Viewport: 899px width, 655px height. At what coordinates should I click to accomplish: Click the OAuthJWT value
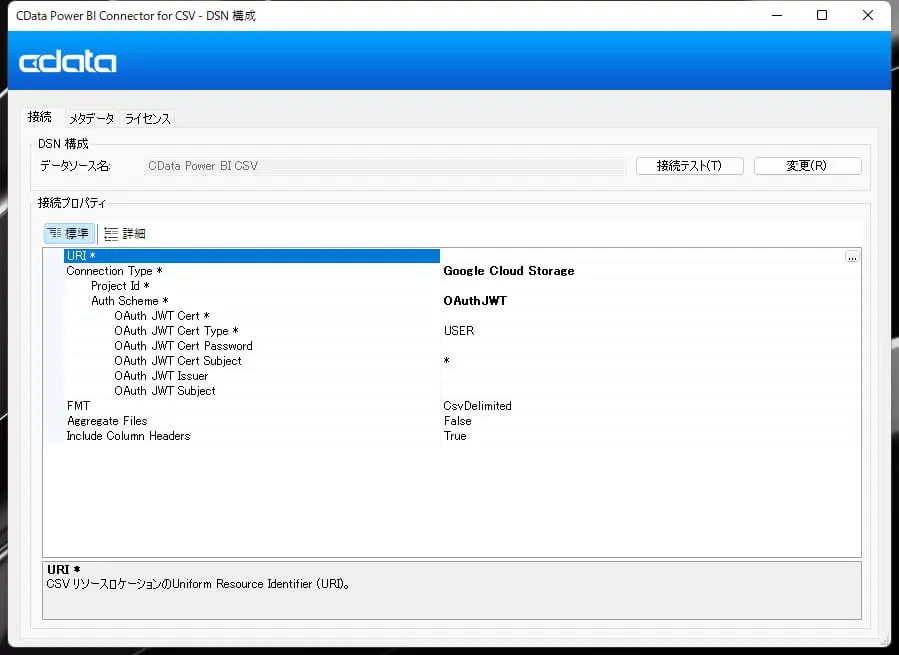click(475, 301)
